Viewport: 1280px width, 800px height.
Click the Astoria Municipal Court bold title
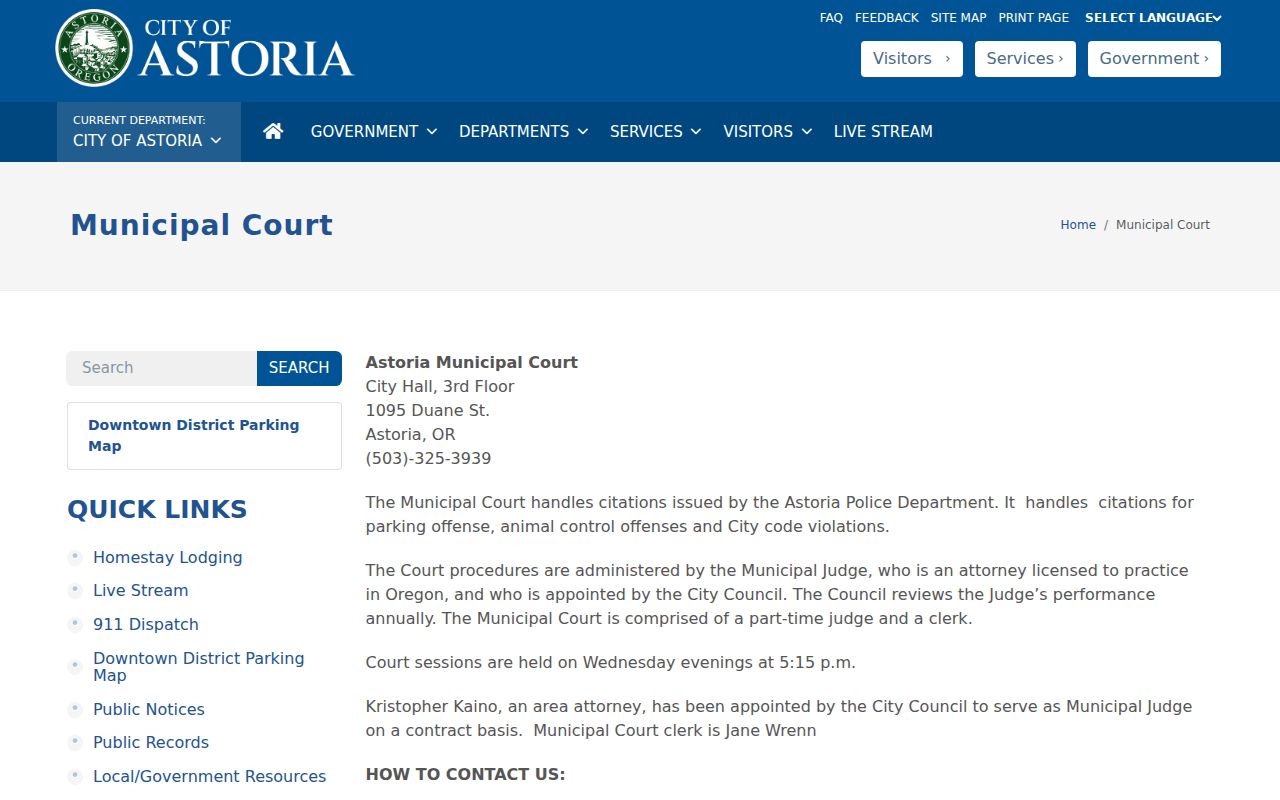pos(472,362)
